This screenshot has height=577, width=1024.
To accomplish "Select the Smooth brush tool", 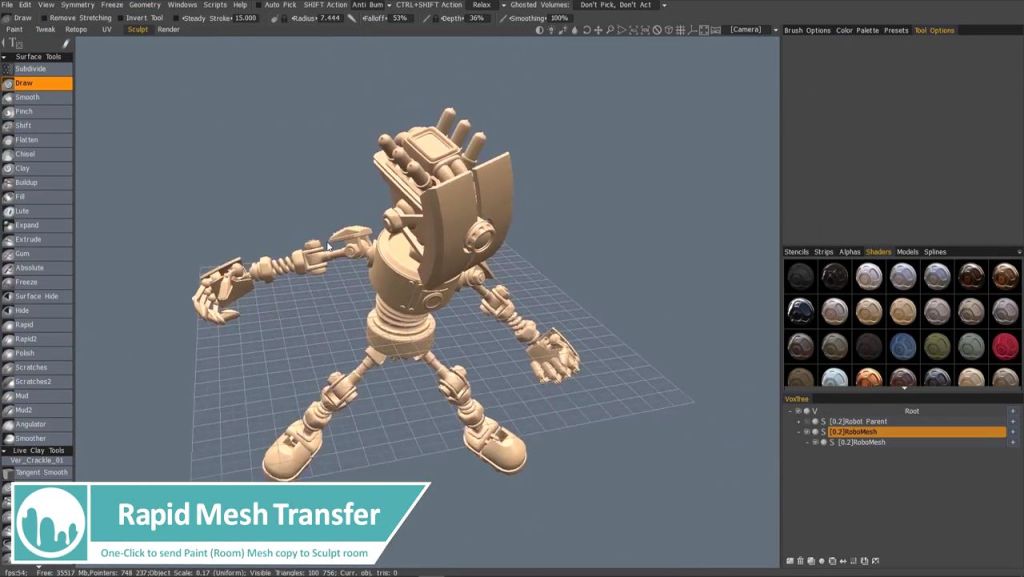I will tap(37, 97).
